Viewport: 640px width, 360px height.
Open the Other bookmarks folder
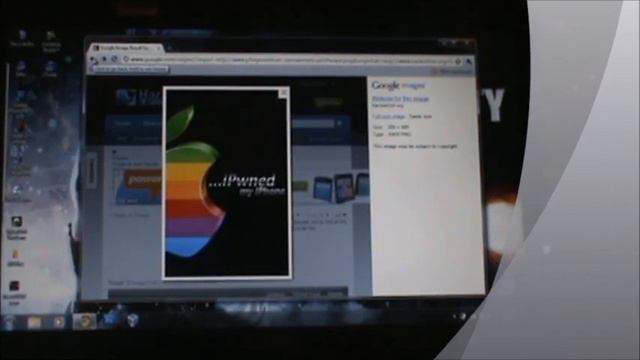tap(452, 72)
